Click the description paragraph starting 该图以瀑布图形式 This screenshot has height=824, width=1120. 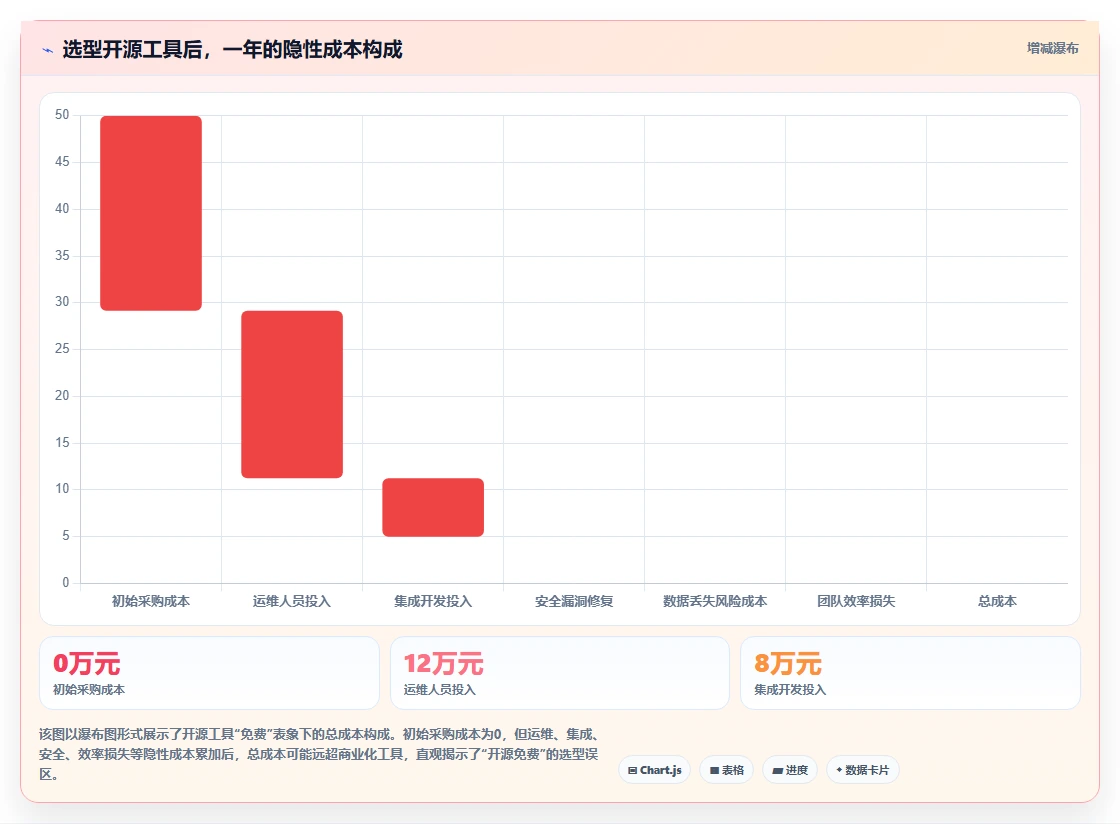[319, 754]
